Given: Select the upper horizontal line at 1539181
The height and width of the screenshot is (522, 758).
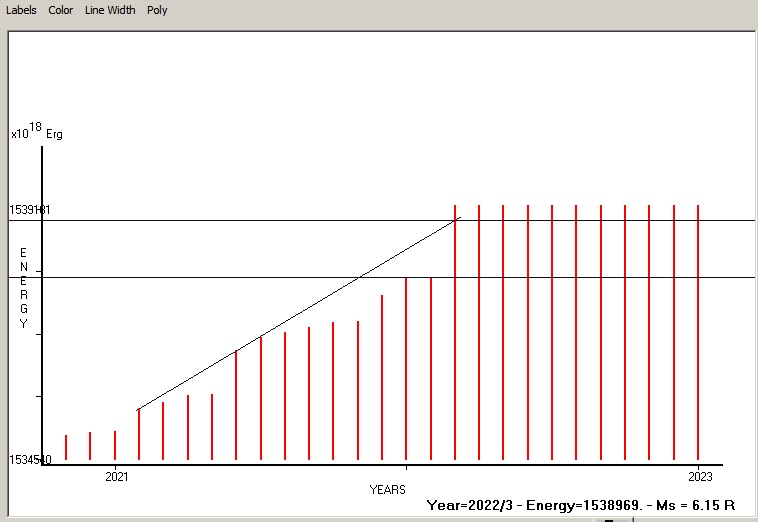Looking at the screenshot, I should click(x=600, y=220).
